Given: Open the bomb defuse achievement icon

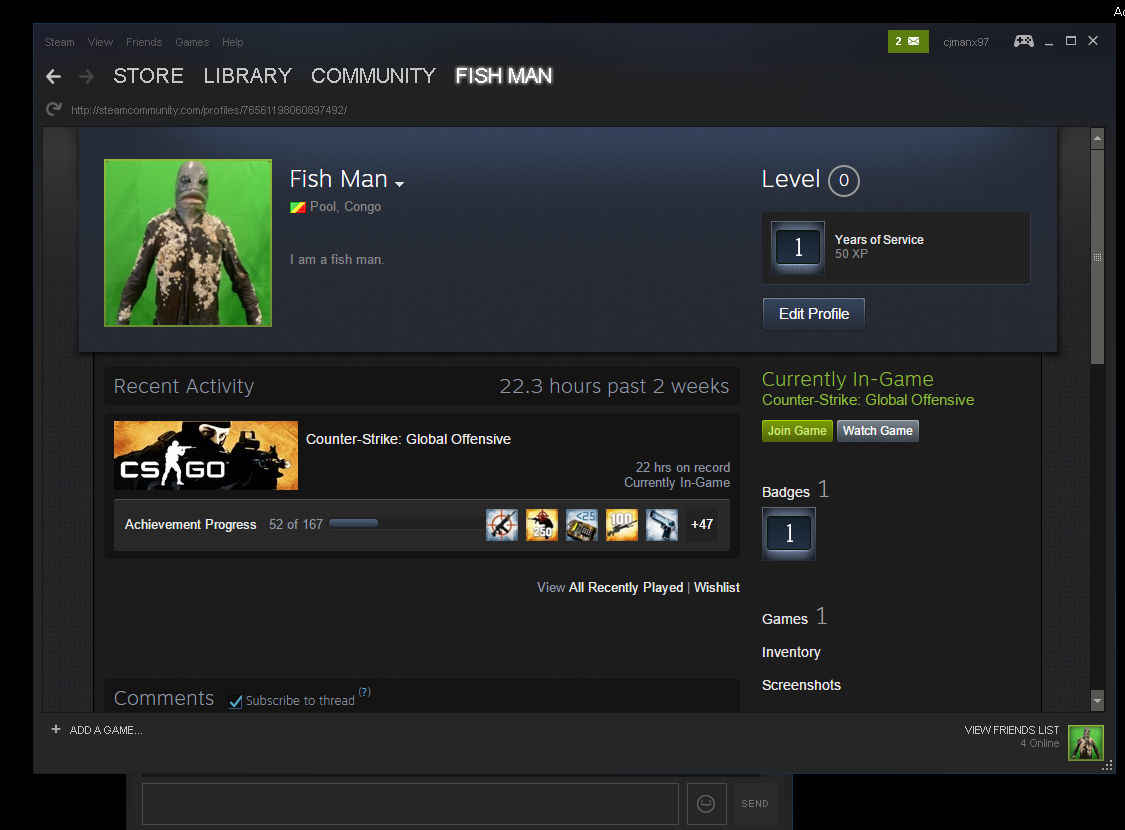Looking at the screenshot, I should click(x=582, y=524).
